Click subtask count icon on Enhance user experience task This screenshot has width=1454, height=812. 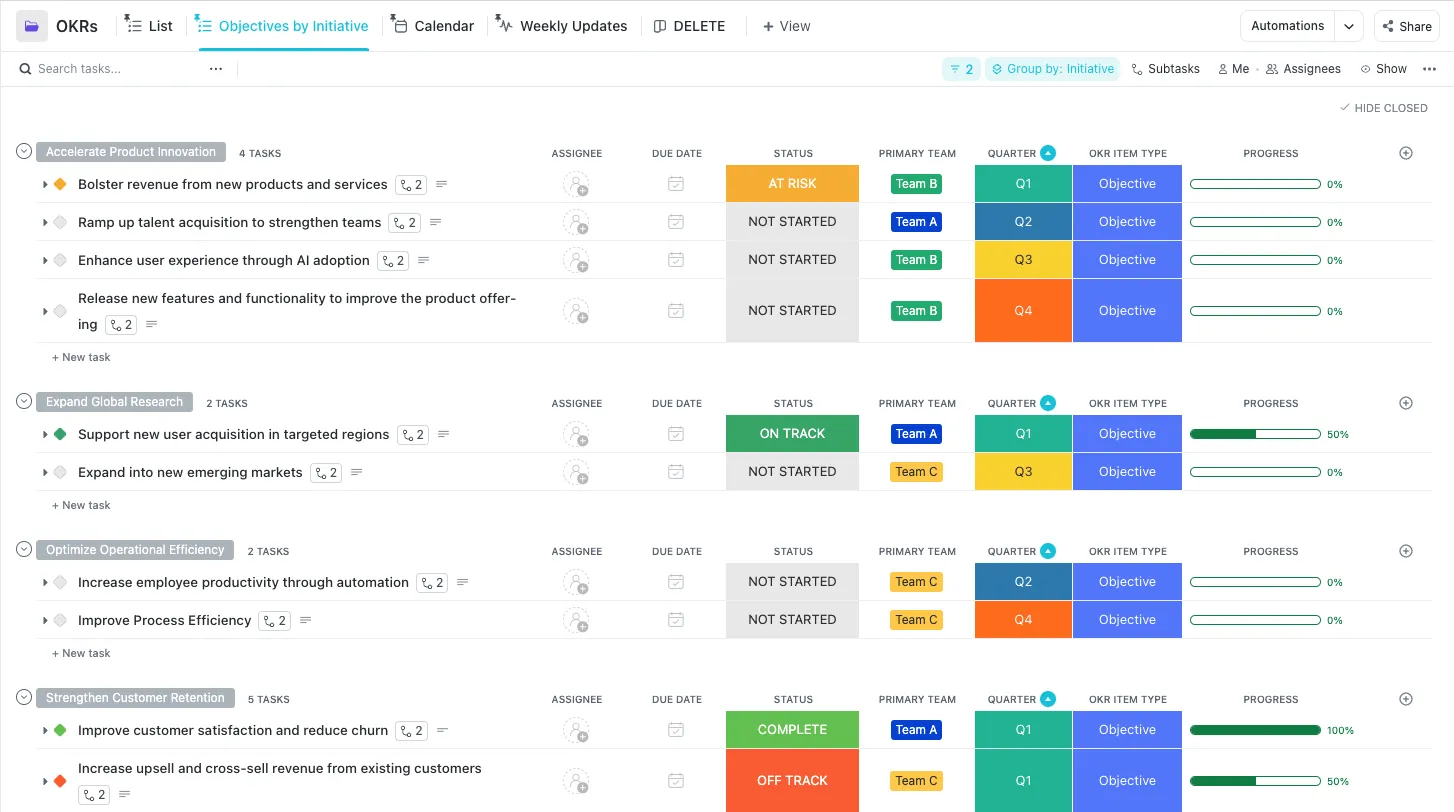pos(393,260)
